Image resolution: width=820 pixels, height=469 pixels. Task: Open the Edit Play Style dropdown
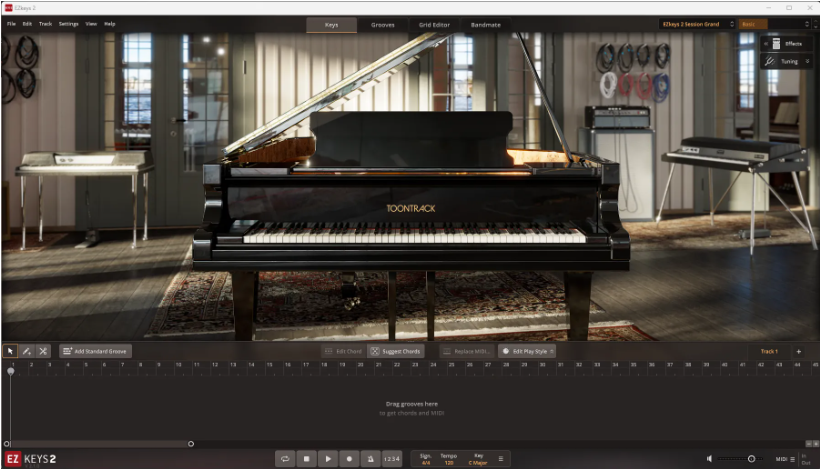click(527, 351)
